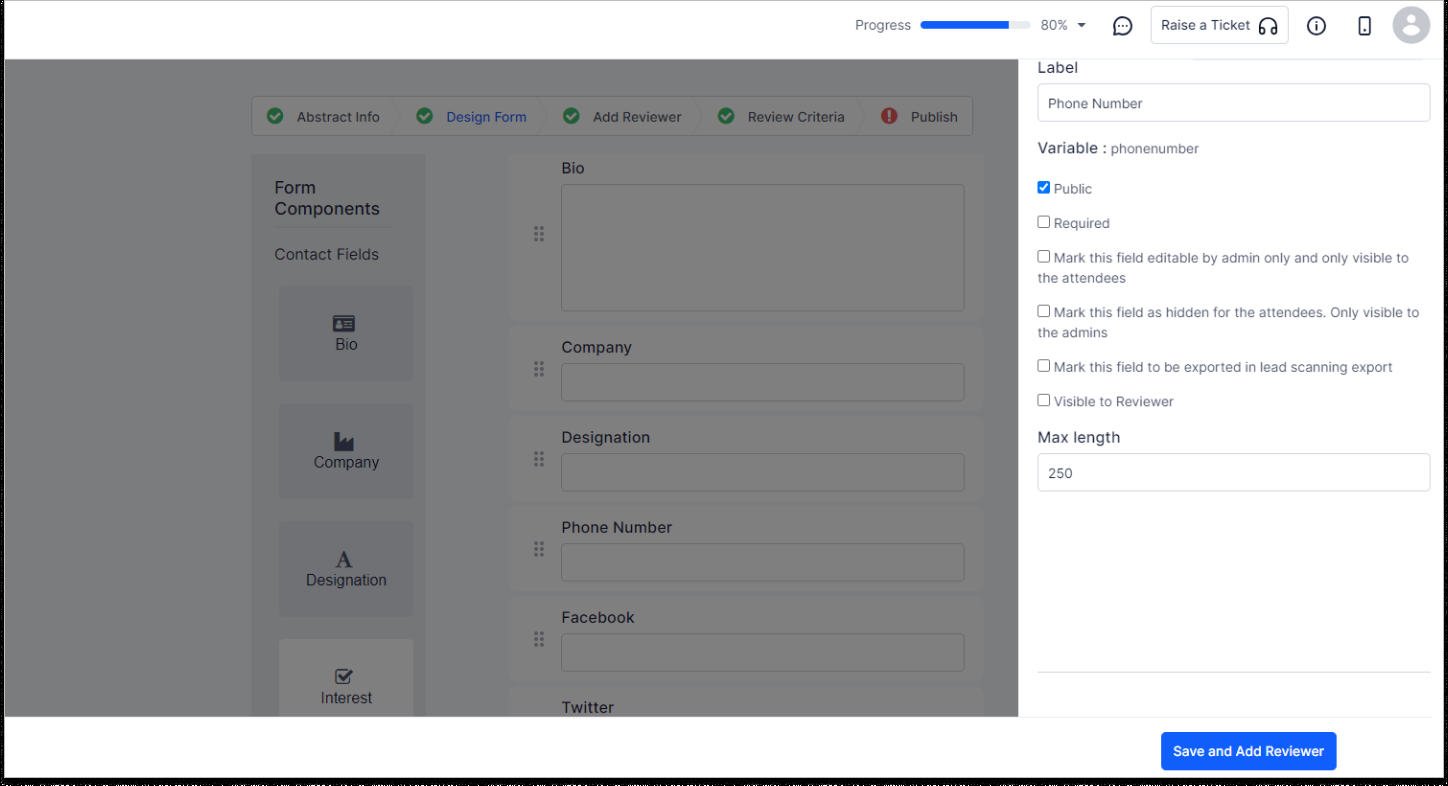Click Save and Add Reviewer button
Viewport: 1448px width, 786px height.
[x=1248, y=751]
